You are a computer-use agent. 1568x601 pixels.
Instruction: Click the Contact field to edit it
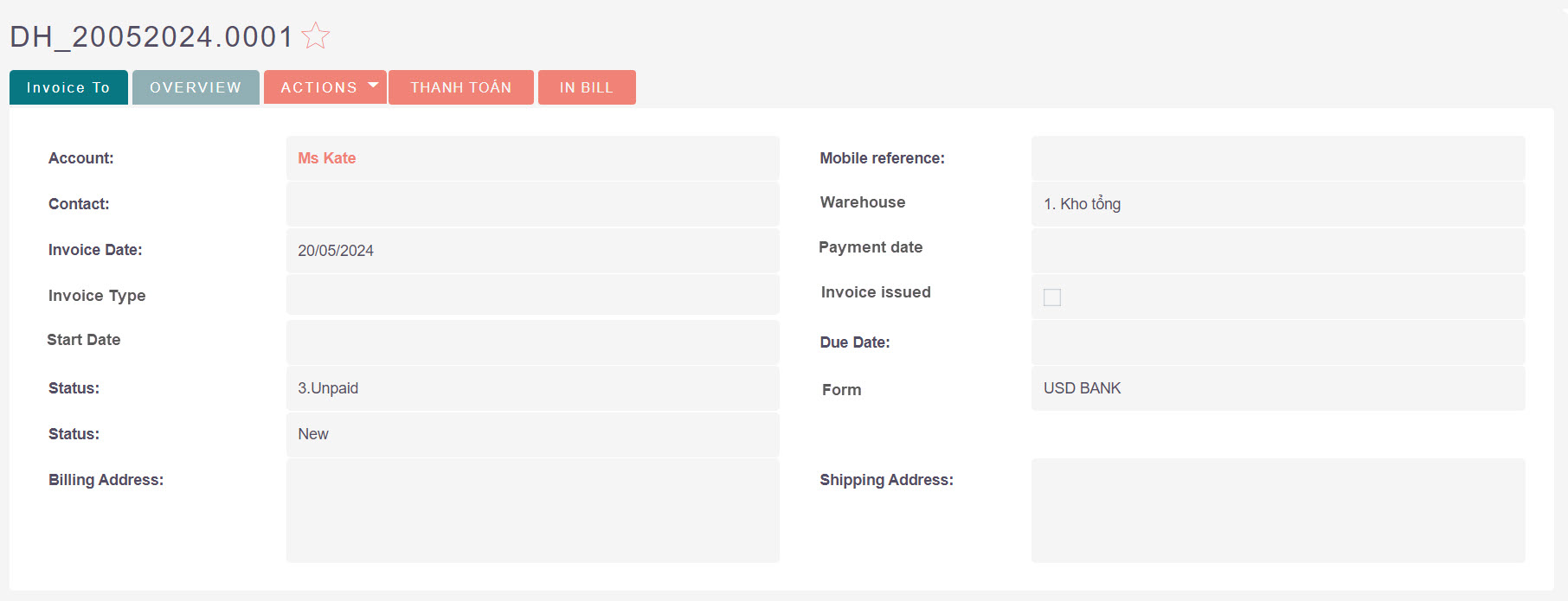pyautogui.click(x=532, y=204)
